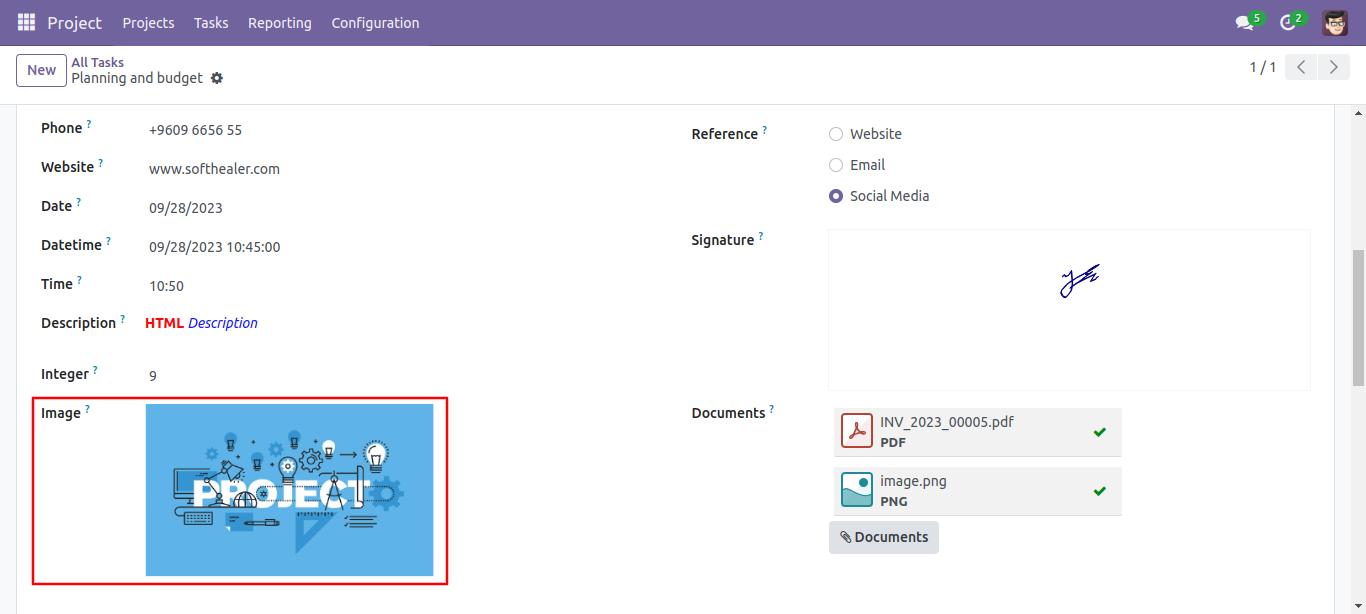Click the image.png file name

(x=913, y=481)
